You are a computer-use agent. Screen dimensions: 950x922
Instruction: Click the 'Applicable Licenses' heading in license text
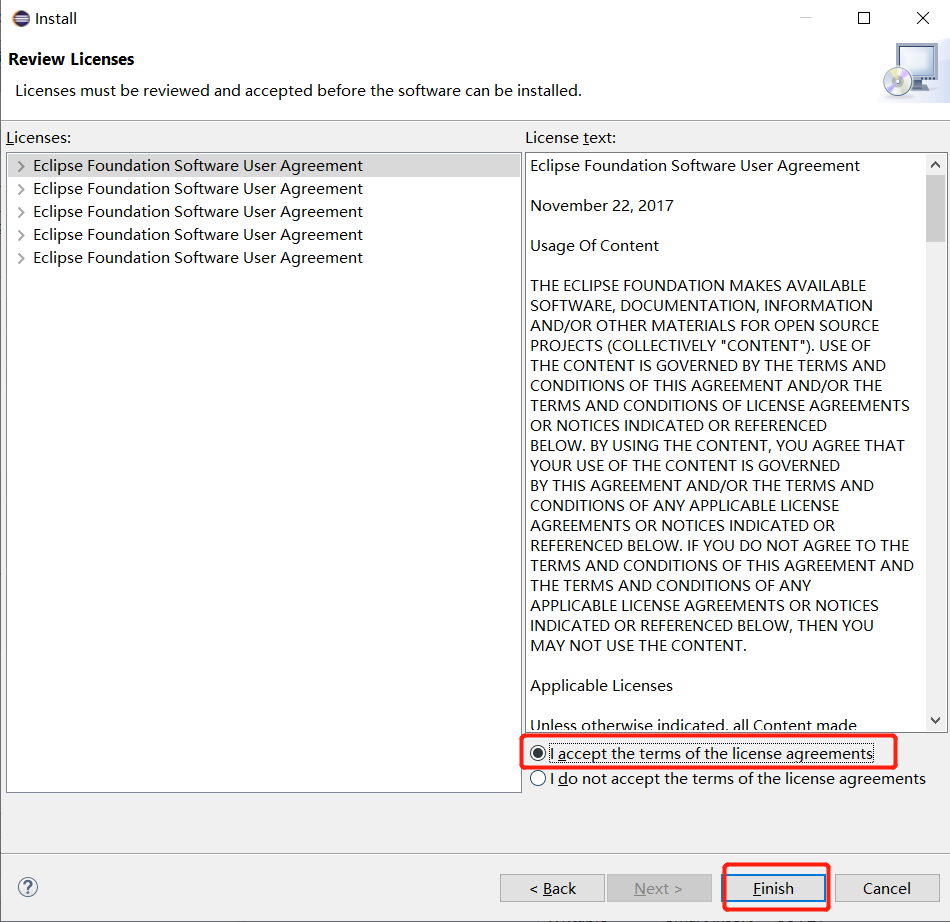(x=601, y=686)
